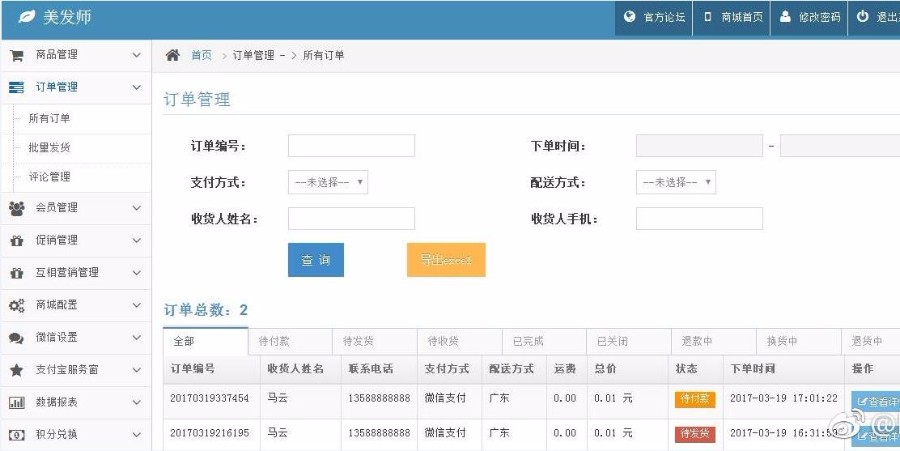Open 批量发货 in the sidebar

(49, 148)
